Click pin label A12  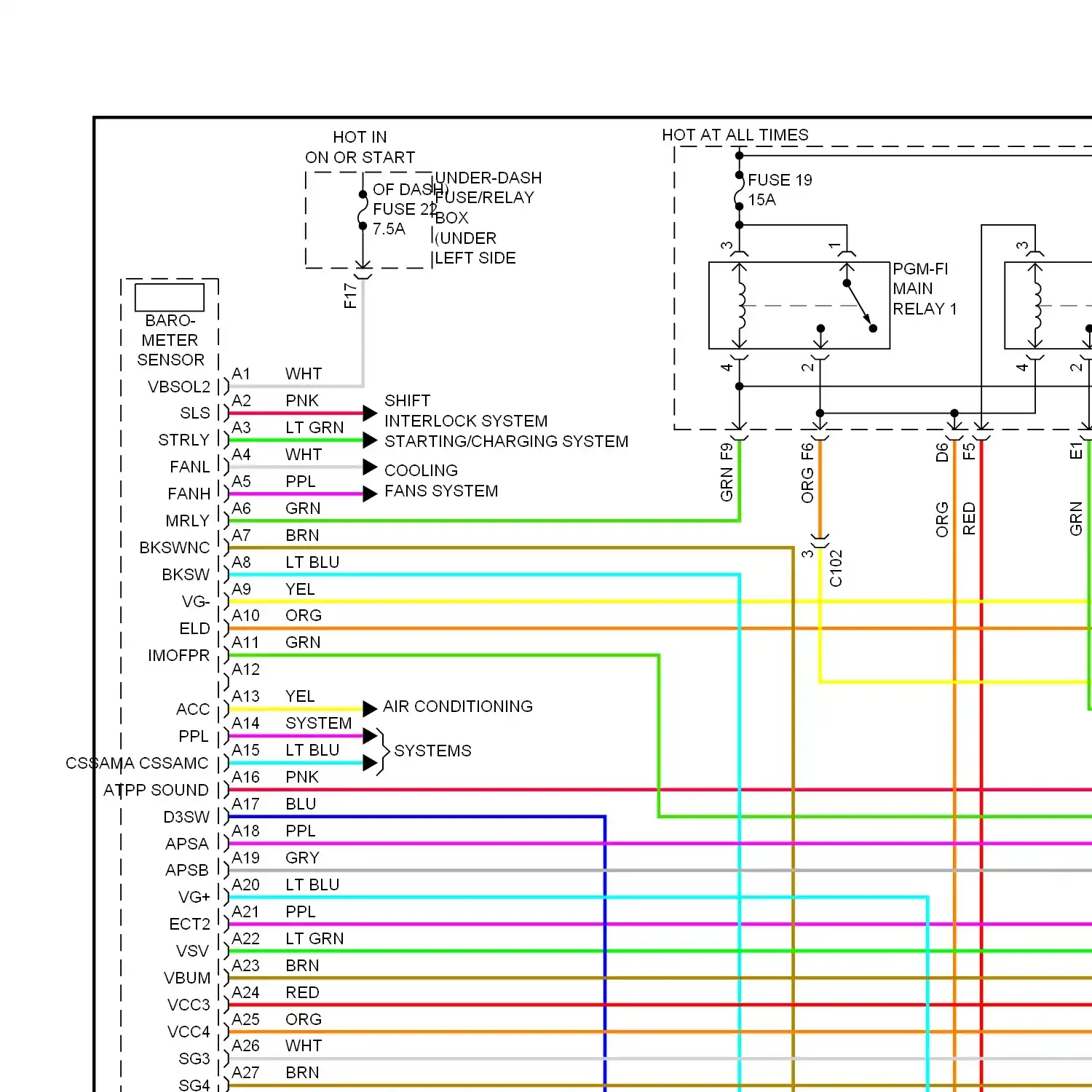click(x=245, y=669)
